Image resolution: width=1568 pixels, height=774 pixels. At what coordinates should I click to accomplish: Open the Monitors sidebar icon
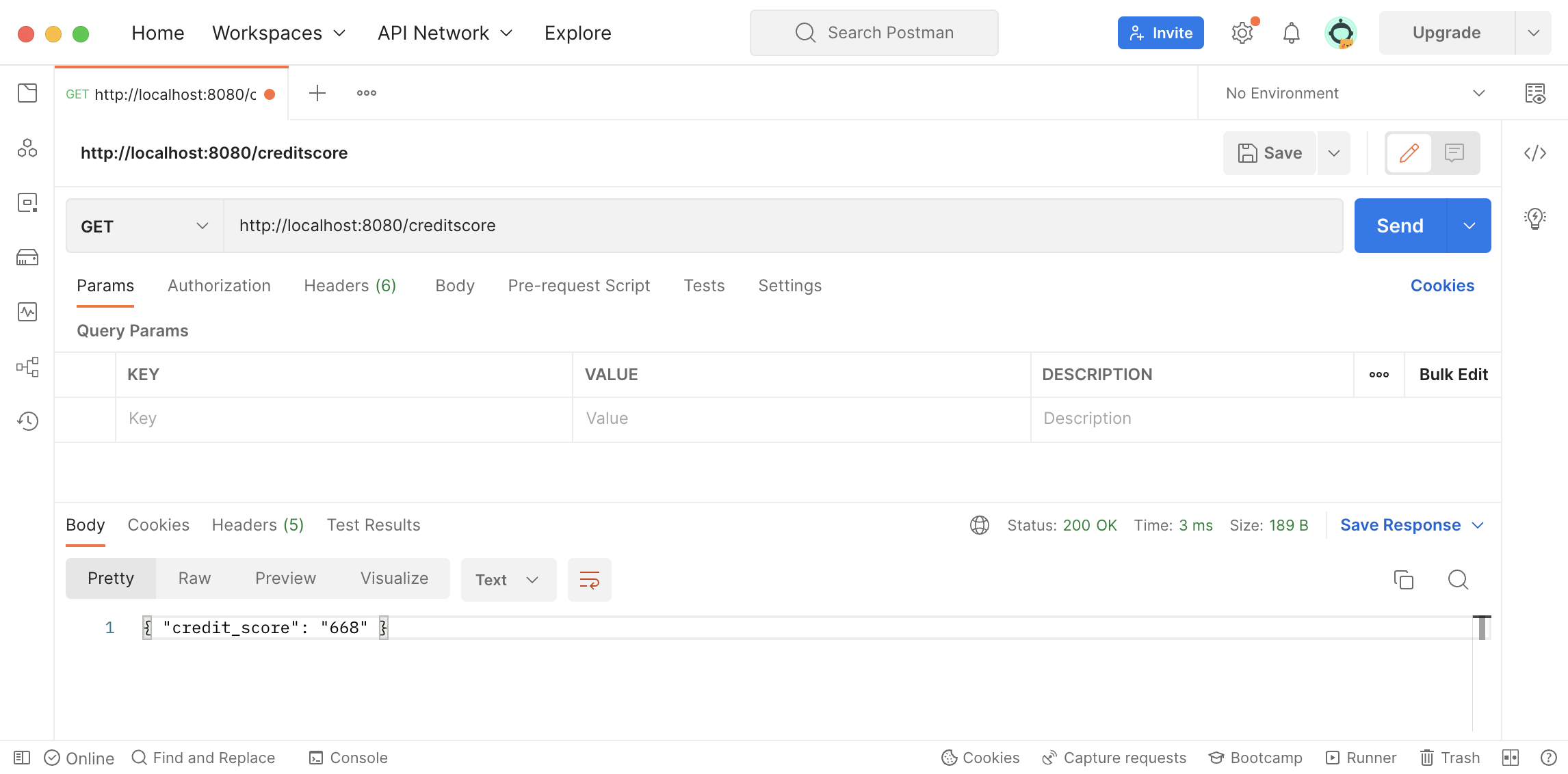tap(27, 312)
